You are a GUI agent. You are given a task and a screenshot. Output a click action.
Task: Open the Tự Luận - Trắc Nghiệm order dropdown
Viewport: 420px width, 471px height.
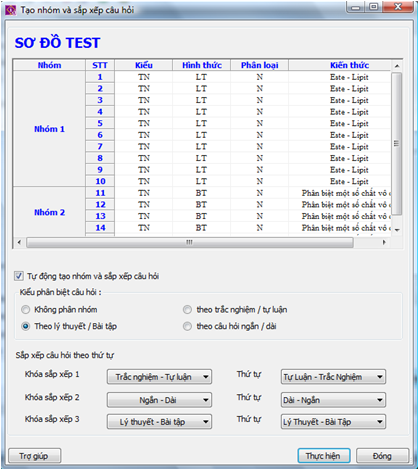pyautogui.click(x=333, y=377)
